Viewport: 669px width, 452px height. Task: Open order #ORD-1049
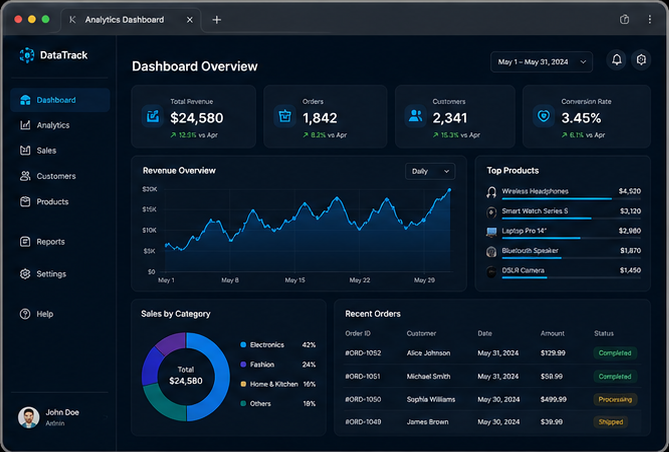point(363,422)
